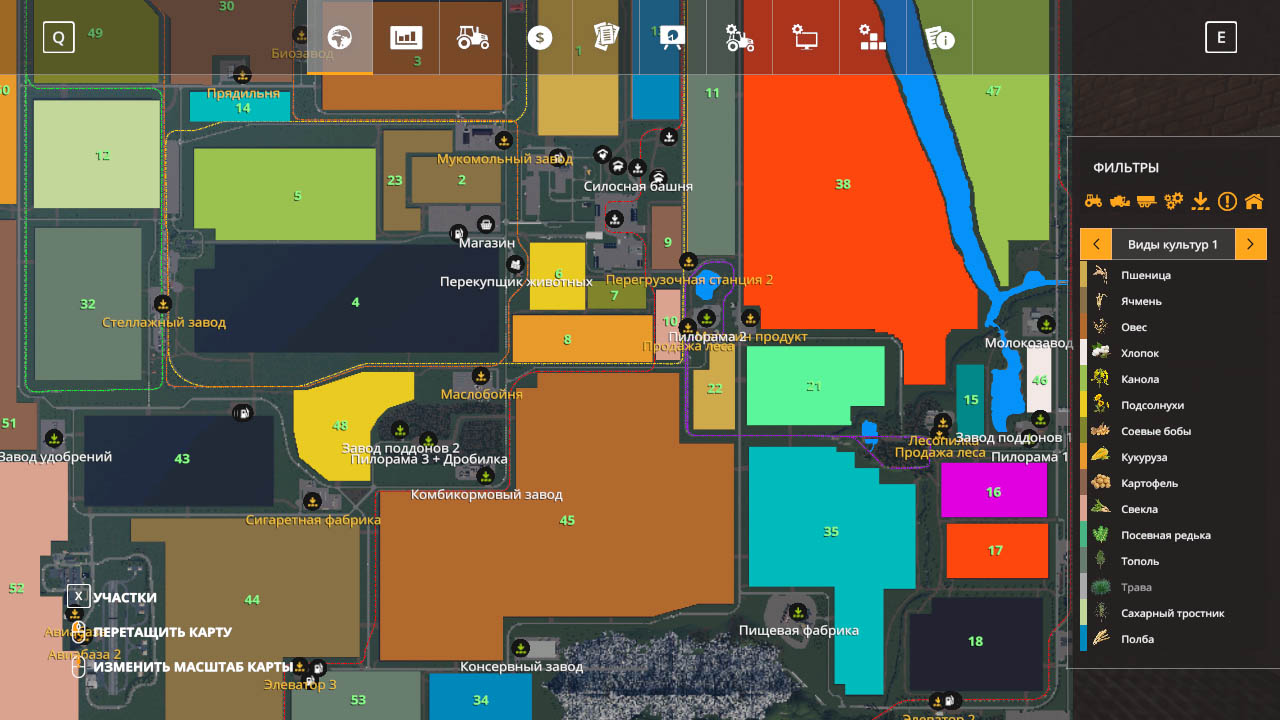Toggle the trailer tools map filter
This screenshot has height=720, width=1280.
coord(1147,201)
